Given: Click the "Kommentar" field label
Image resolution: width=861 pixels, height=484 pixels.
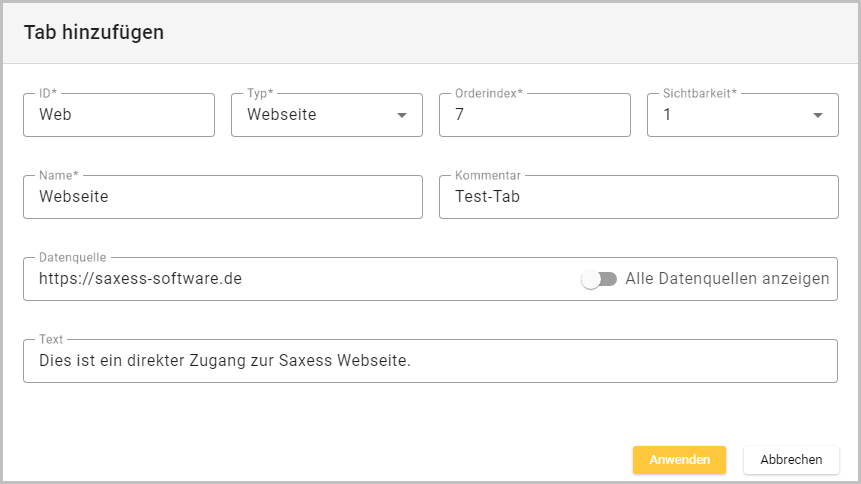Looking at the screenshot, I should click(487, 175).
